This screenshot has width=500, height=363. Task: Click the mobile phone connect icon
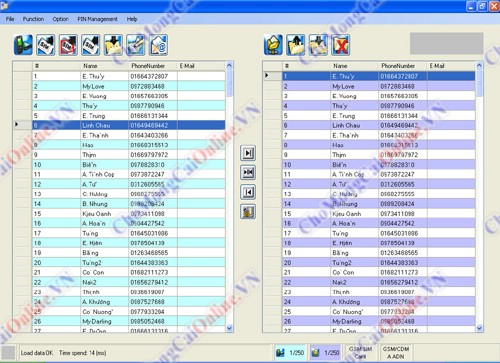(x=23, y=45)
